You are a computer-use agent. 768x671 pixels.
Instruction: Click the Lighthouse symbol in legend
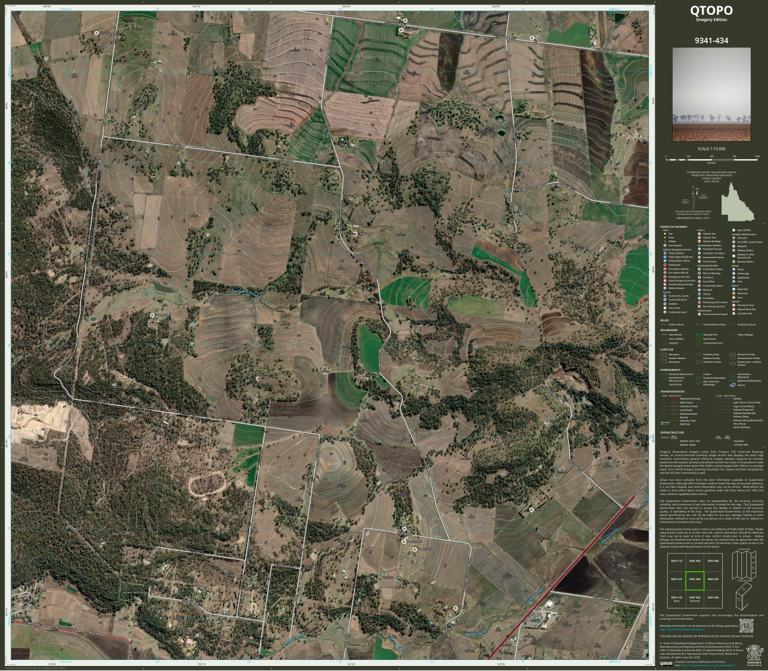tap(734, 278)
